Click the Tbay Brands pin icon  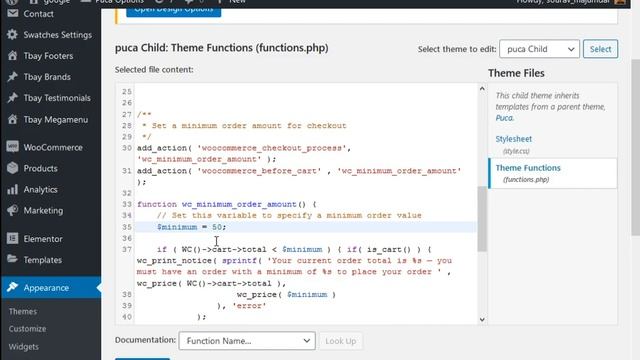click(x=13, y=77)
